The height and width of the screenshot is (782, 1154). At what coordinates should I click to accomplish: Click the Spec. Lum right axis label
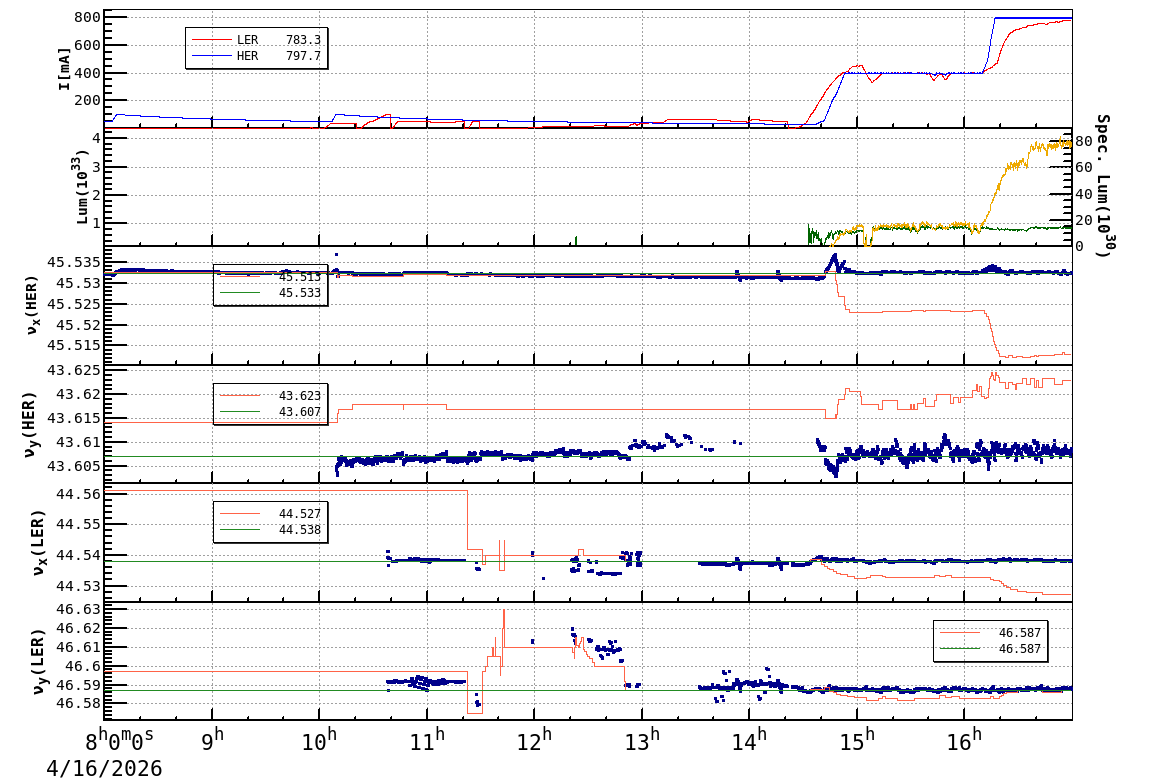point(1102,185)
